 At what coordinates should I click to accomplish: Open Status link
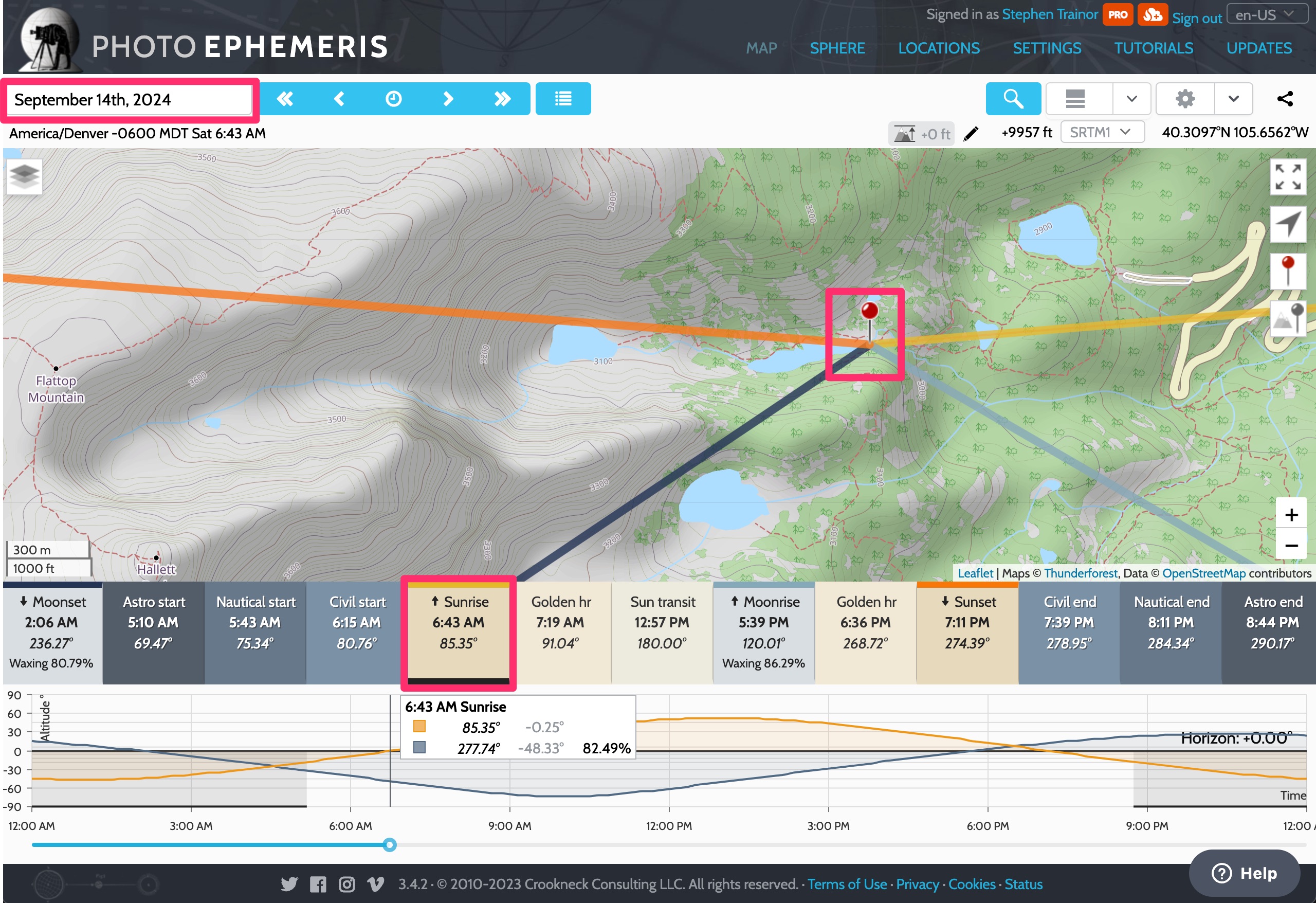coord(1023,884)
